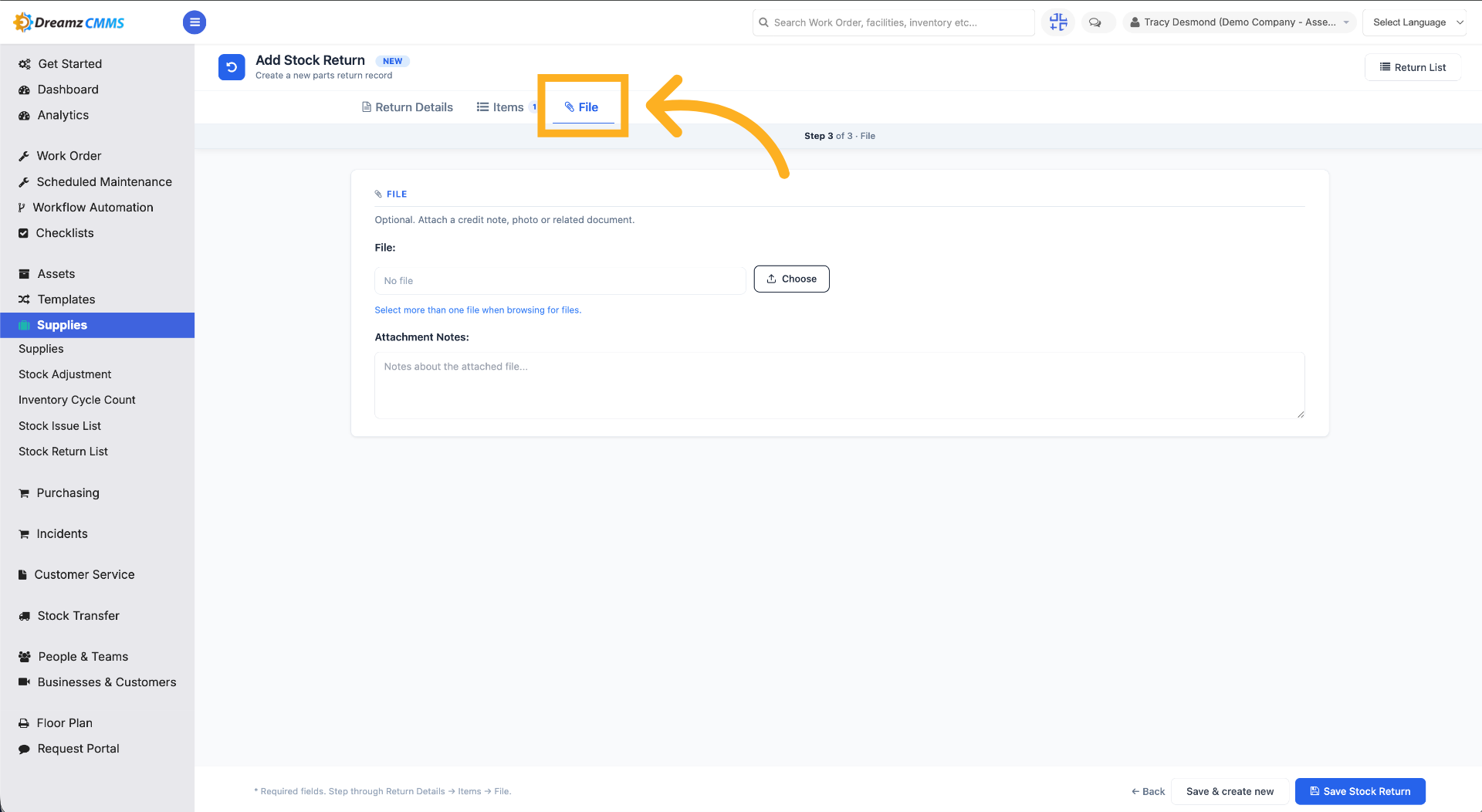Click the global search input field
The image size is (1482, 812).
[893, 22]
